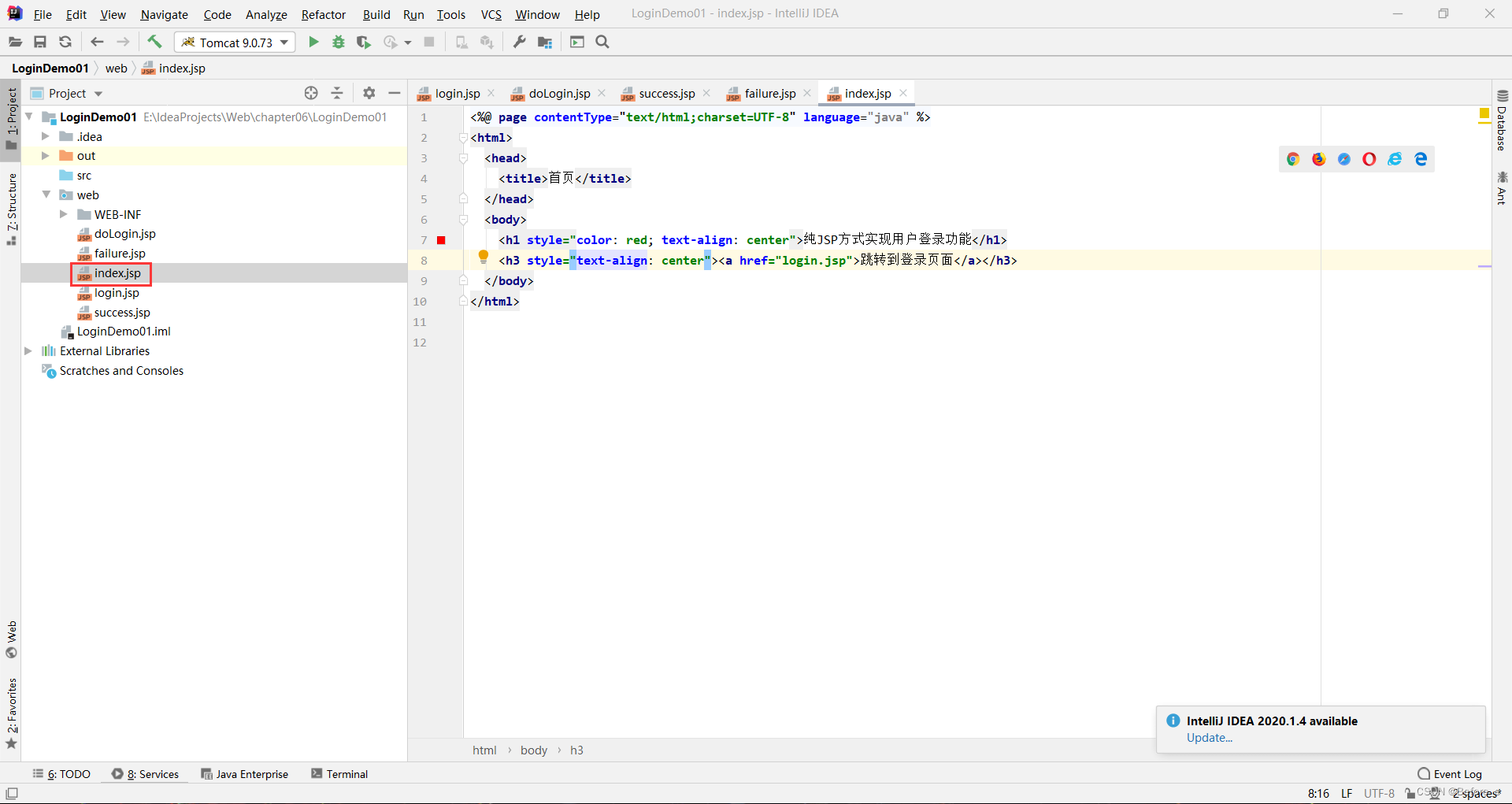Open Settings via the wrench icon
This screenshot has width=1512, height=804.
519,42
